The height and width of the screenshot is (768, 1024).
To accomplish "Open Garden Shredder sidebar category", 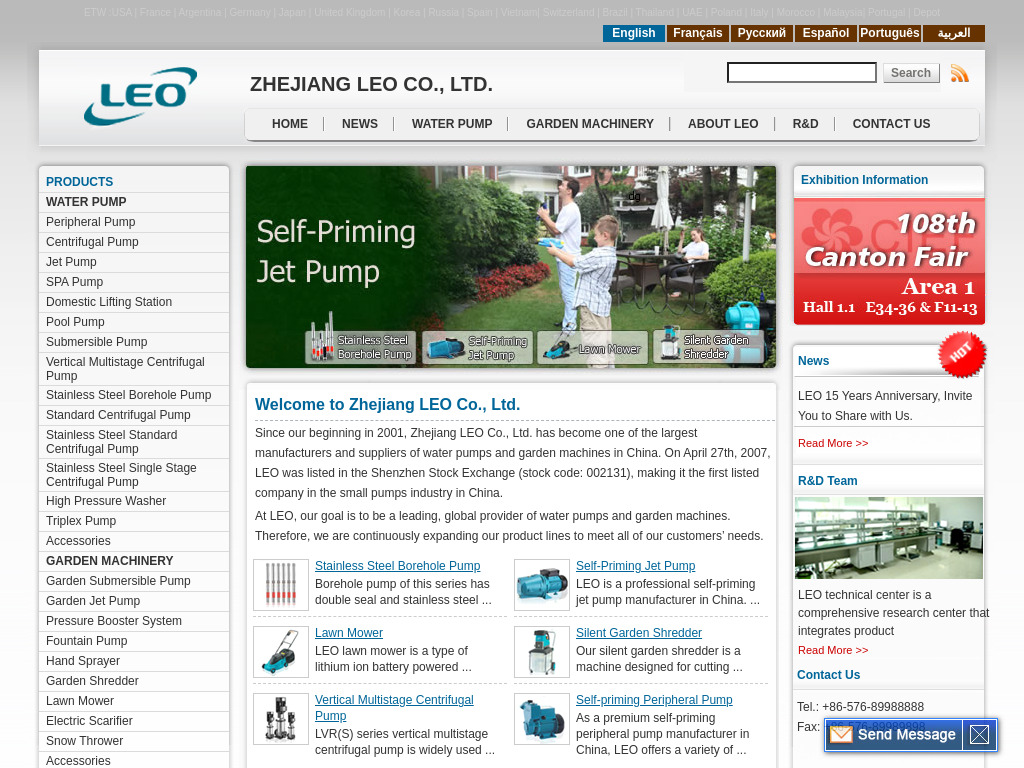I will coord(92,681).
